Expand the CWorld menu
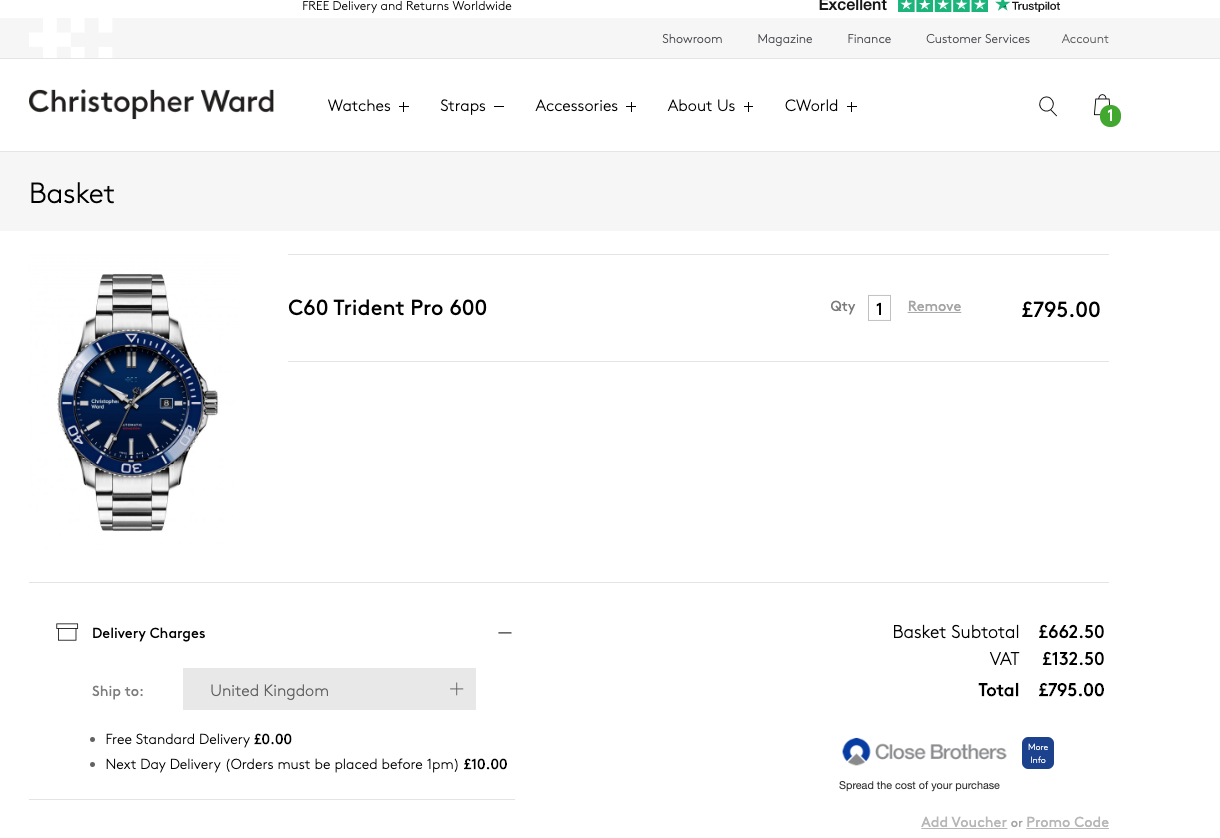The image size is (1220, 838). (x=821, y=106)
